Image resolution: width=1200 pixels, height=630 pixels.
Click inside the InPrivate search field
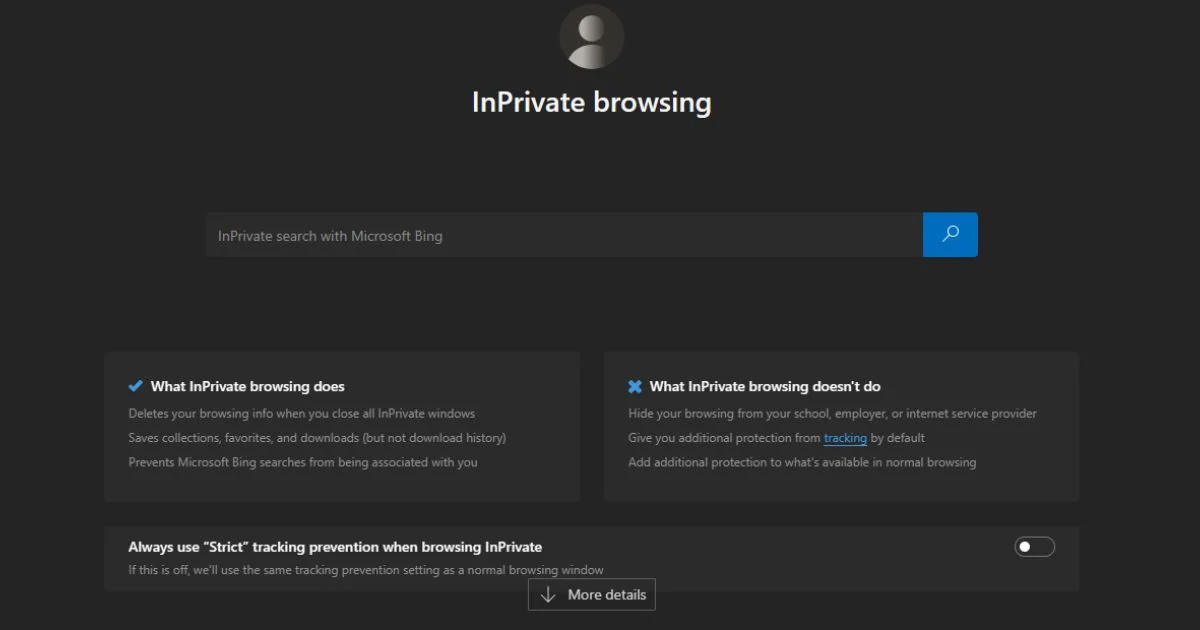click(x=560, y=234)
